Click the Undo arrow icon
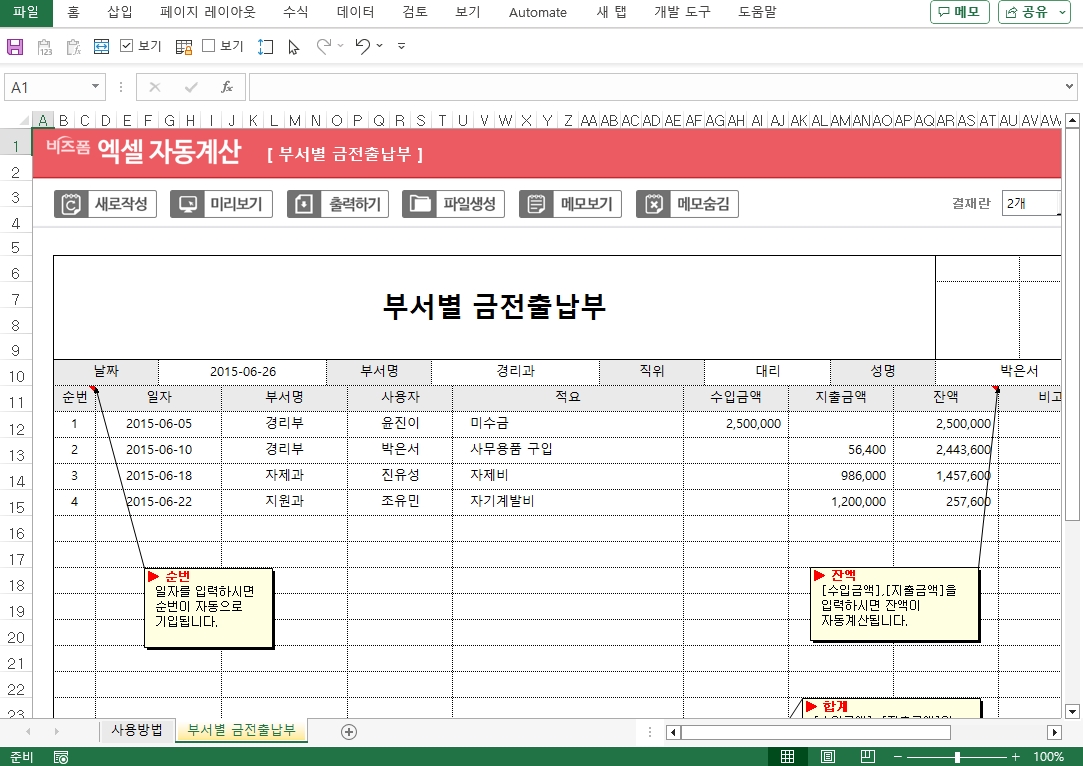Viewport: 1083px width, 766px height. tap(363, 47)
